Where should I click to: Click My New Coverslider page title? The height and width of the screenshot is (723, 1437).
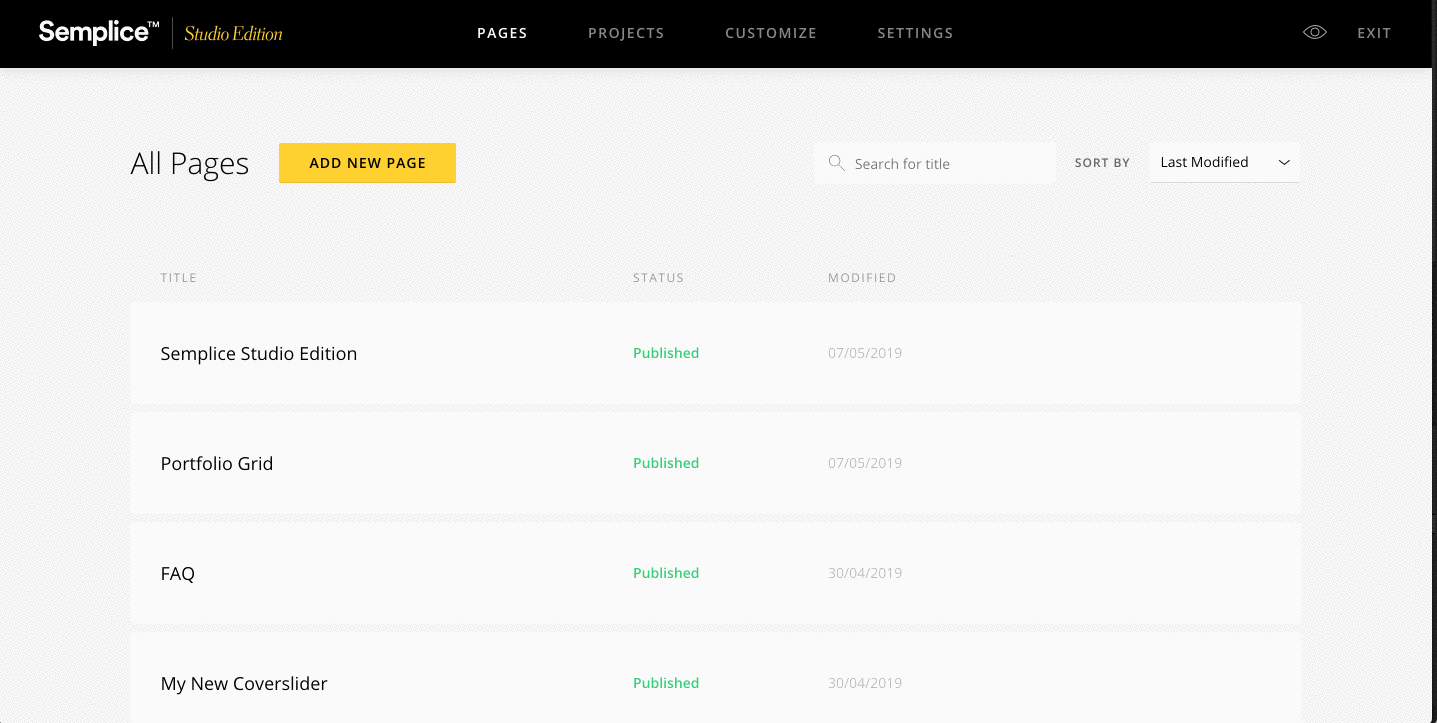[244, 683]
